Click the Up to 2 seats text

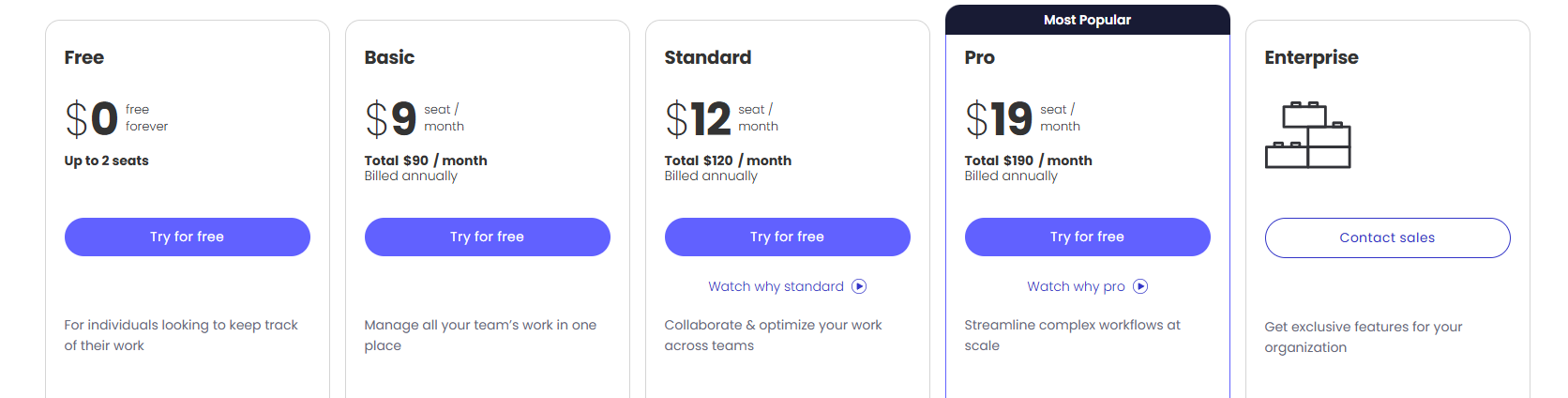click(x=107, y=161)
